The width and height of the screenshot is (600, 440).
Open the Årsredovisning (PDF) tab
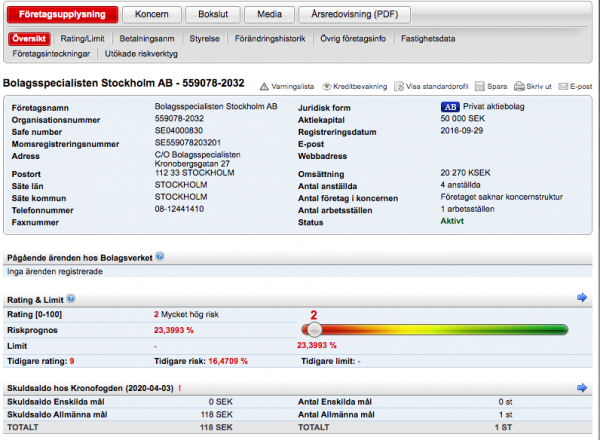tap(354, 15)
